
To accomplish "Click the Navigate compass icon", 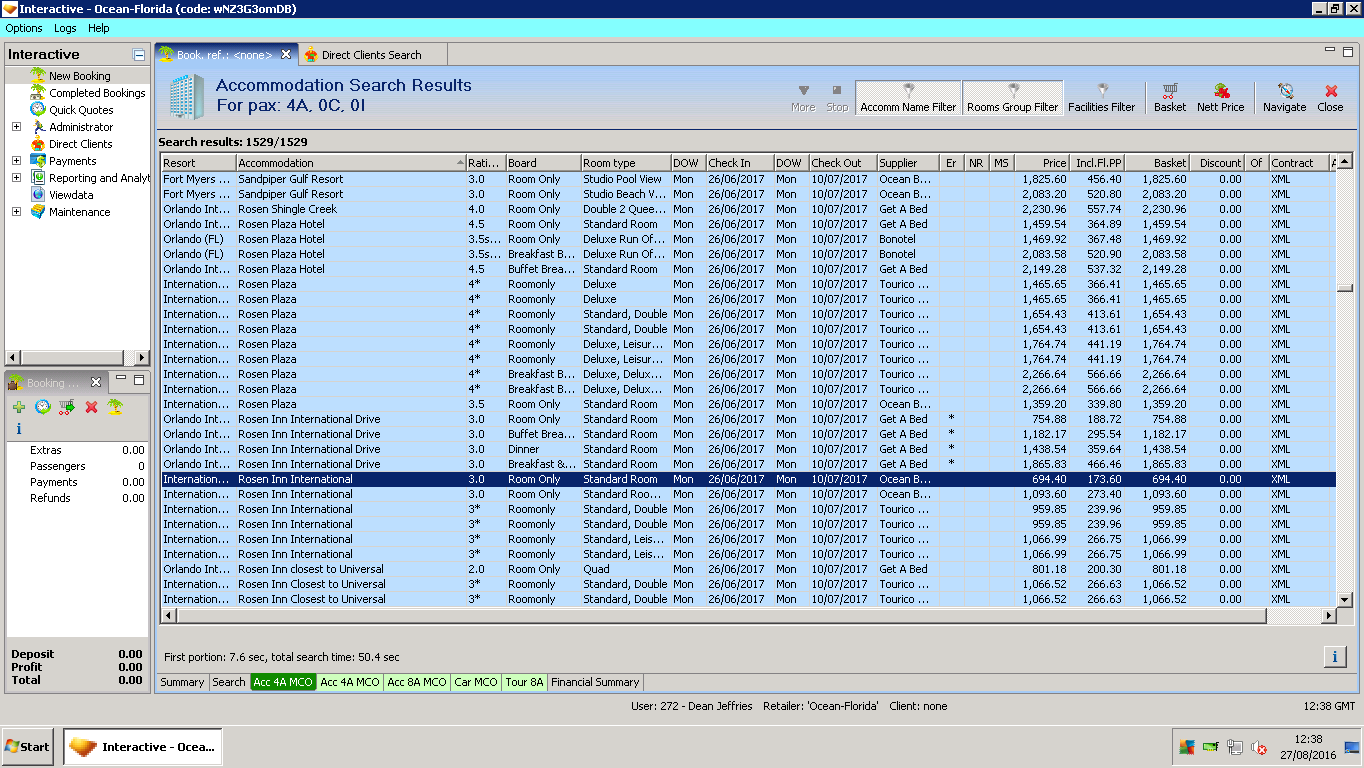I will [x=1284, y=97].
